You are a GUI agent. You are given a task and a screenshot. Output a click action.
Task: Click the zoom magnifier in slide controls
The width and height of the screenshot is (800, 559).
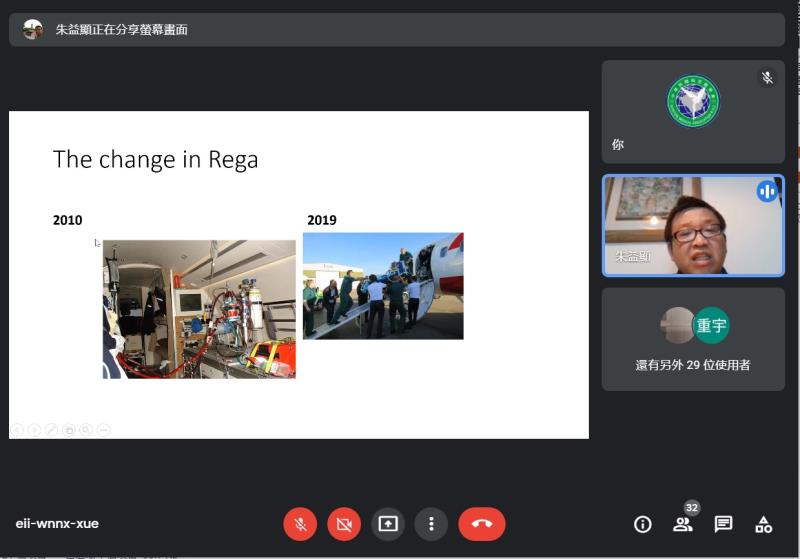pos(86,430)
